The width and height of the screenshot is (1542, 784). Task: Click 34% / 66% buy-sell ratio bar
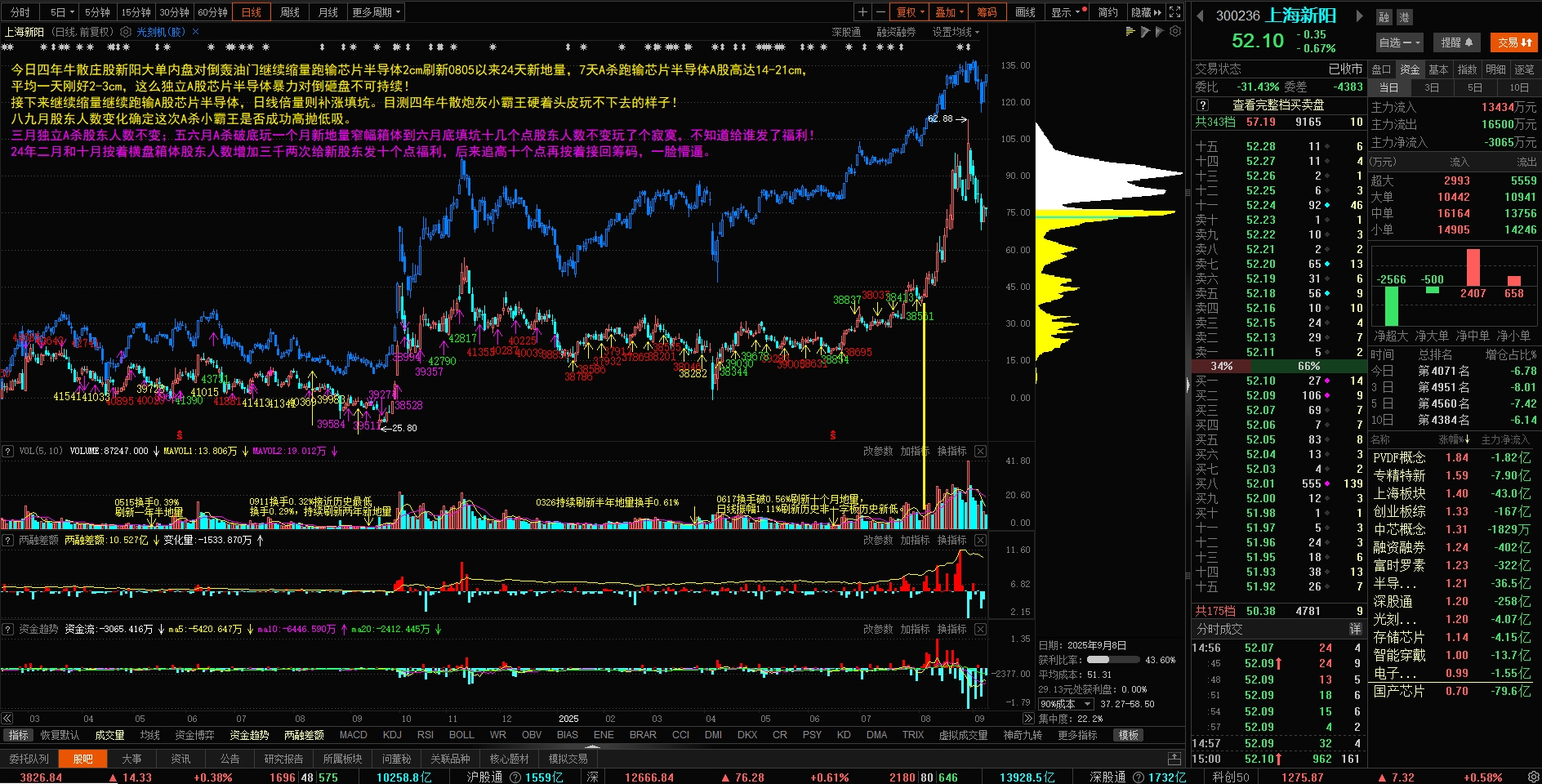[1278, 366]
